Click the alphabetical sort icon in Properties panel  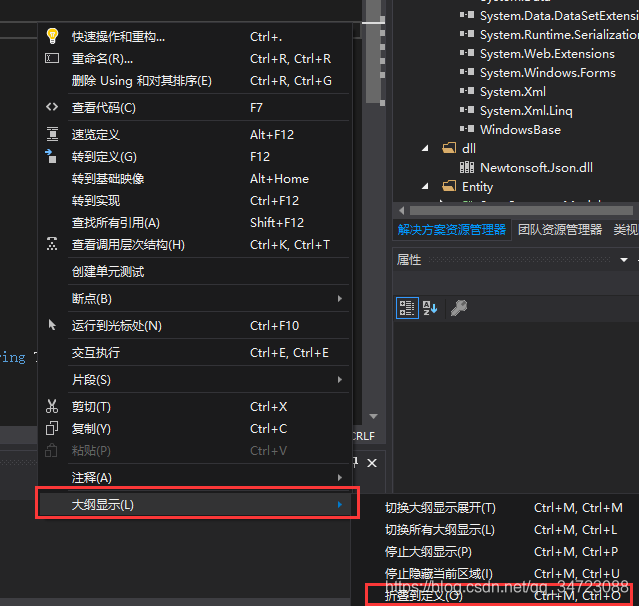click(x=430, y=308)
